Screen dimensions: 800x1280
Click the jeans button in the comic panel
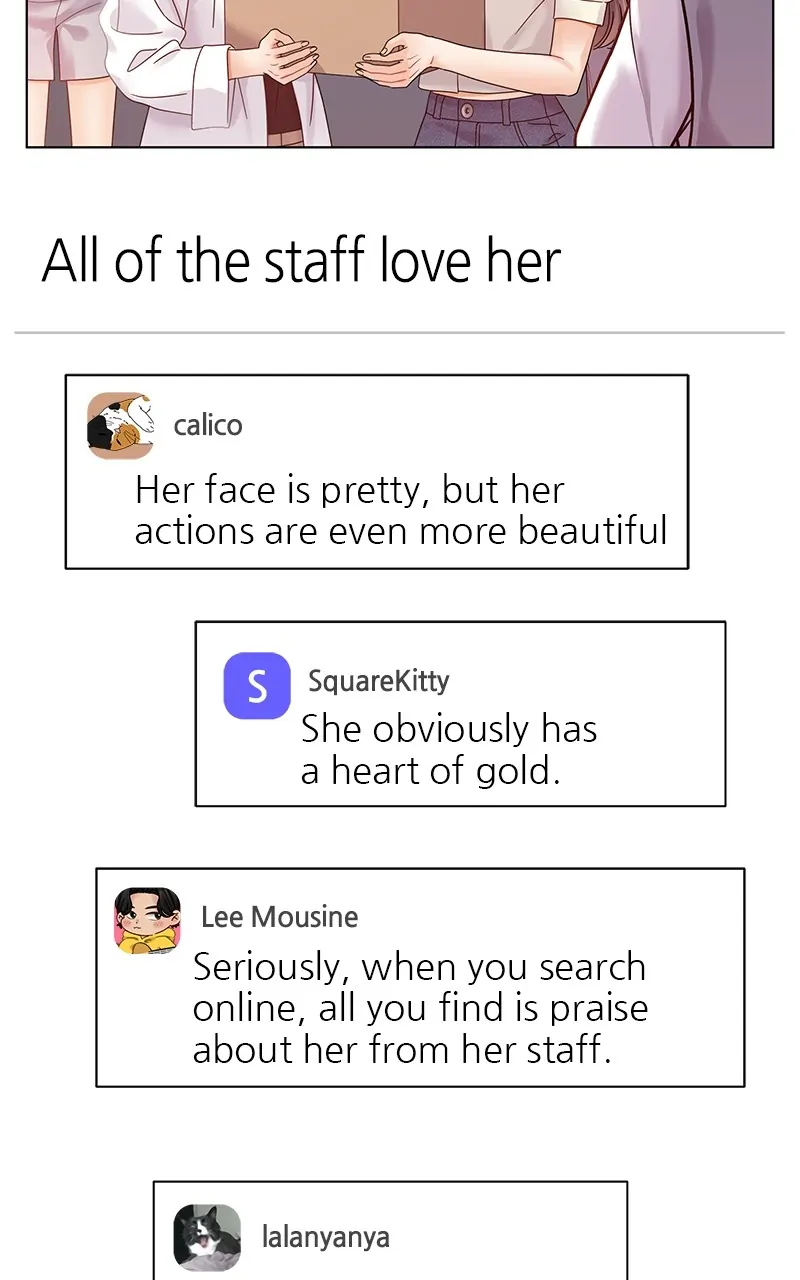click(x=466, y=109)
